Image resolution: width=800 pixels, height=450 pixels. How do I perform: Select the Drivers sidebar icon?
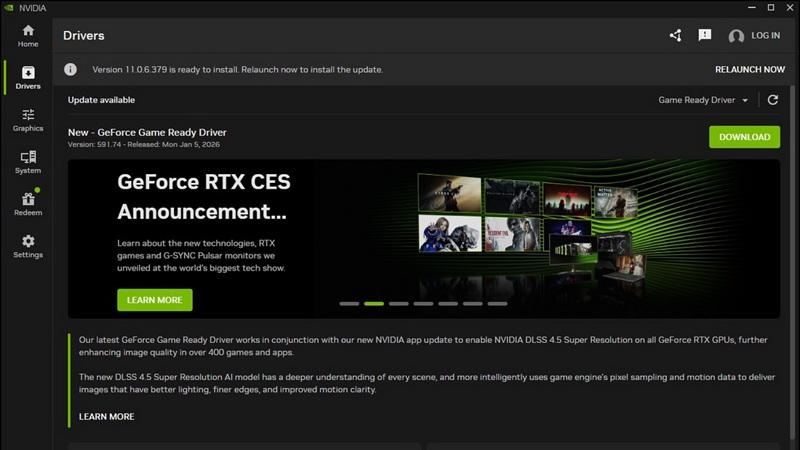[28, 78]
